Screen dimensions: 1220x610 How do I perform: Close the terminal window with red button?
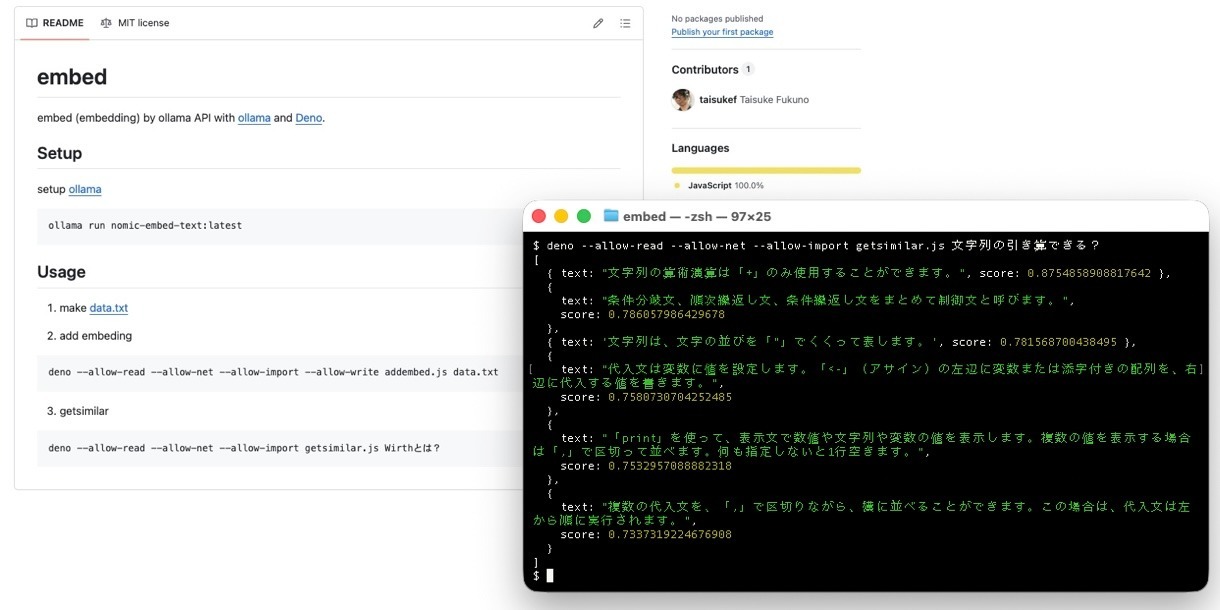pyautogui.click(x=539, y=216)
